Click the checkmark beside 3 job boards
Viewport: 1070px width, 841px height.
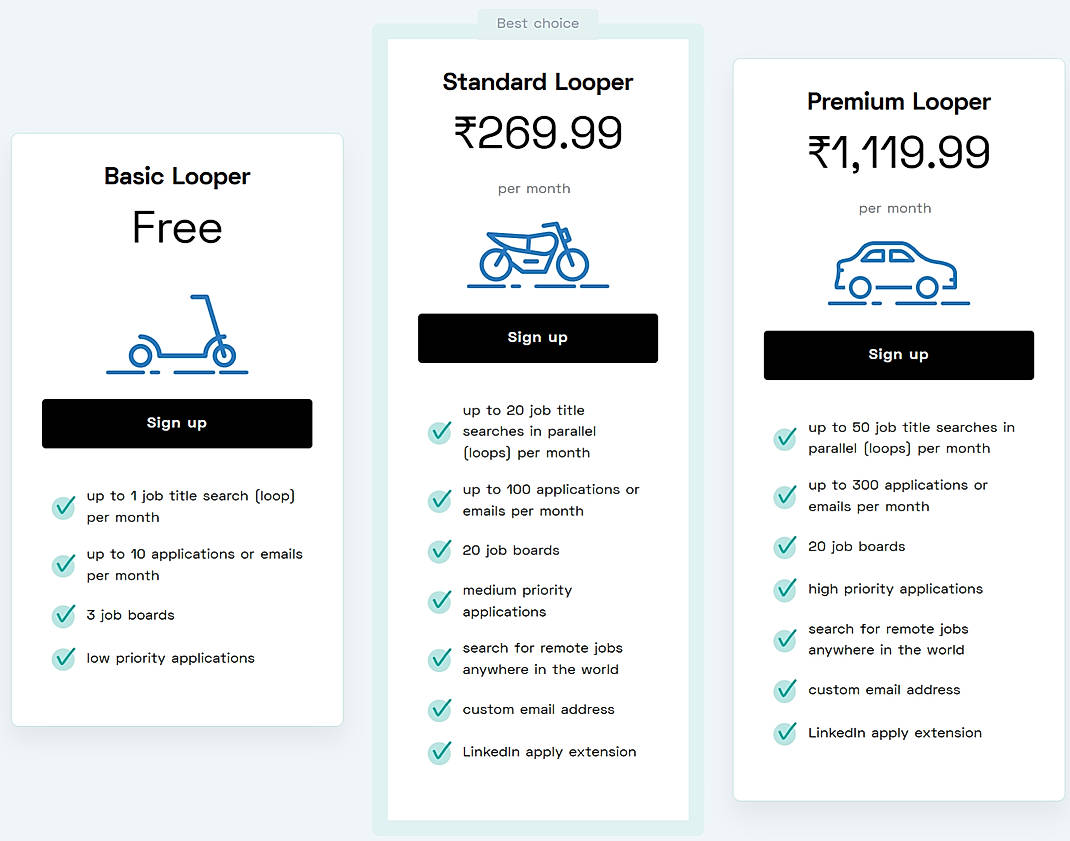pos(63,616)
